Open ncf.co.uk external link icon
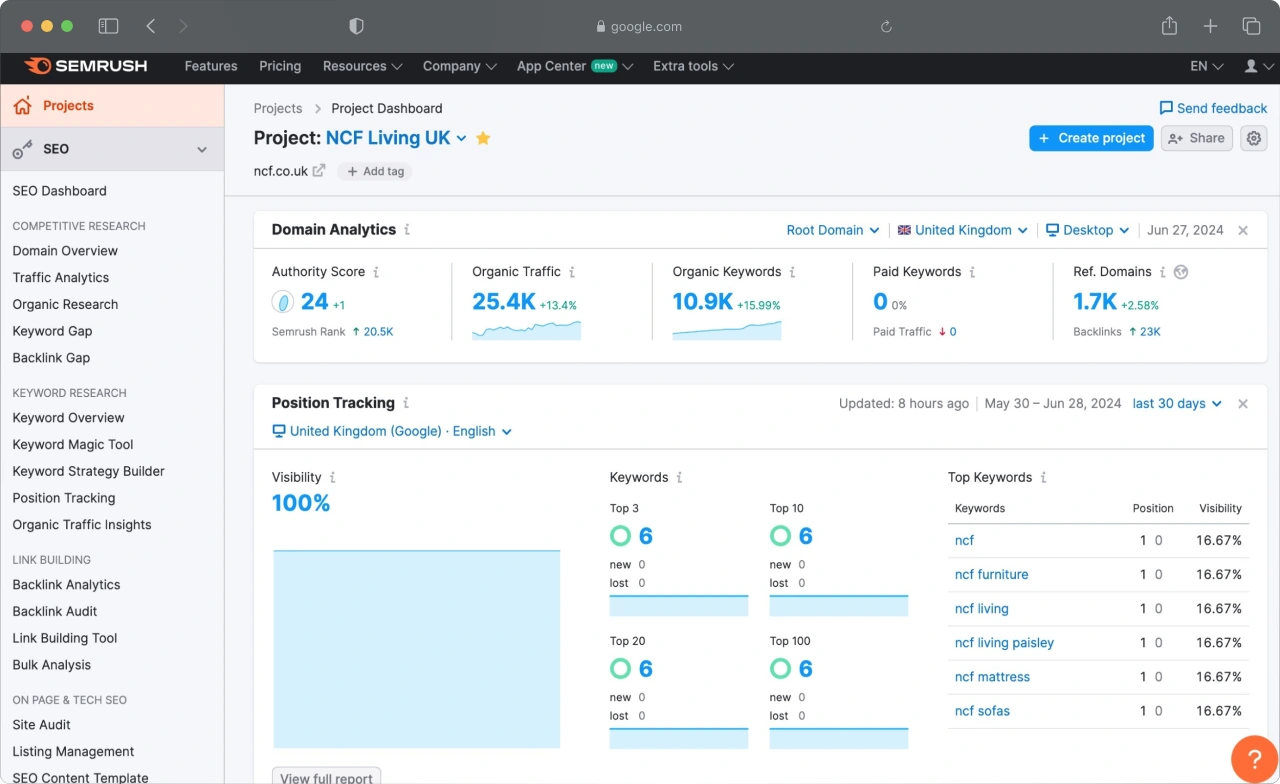 pyautogui.click(x=319, y=171)
